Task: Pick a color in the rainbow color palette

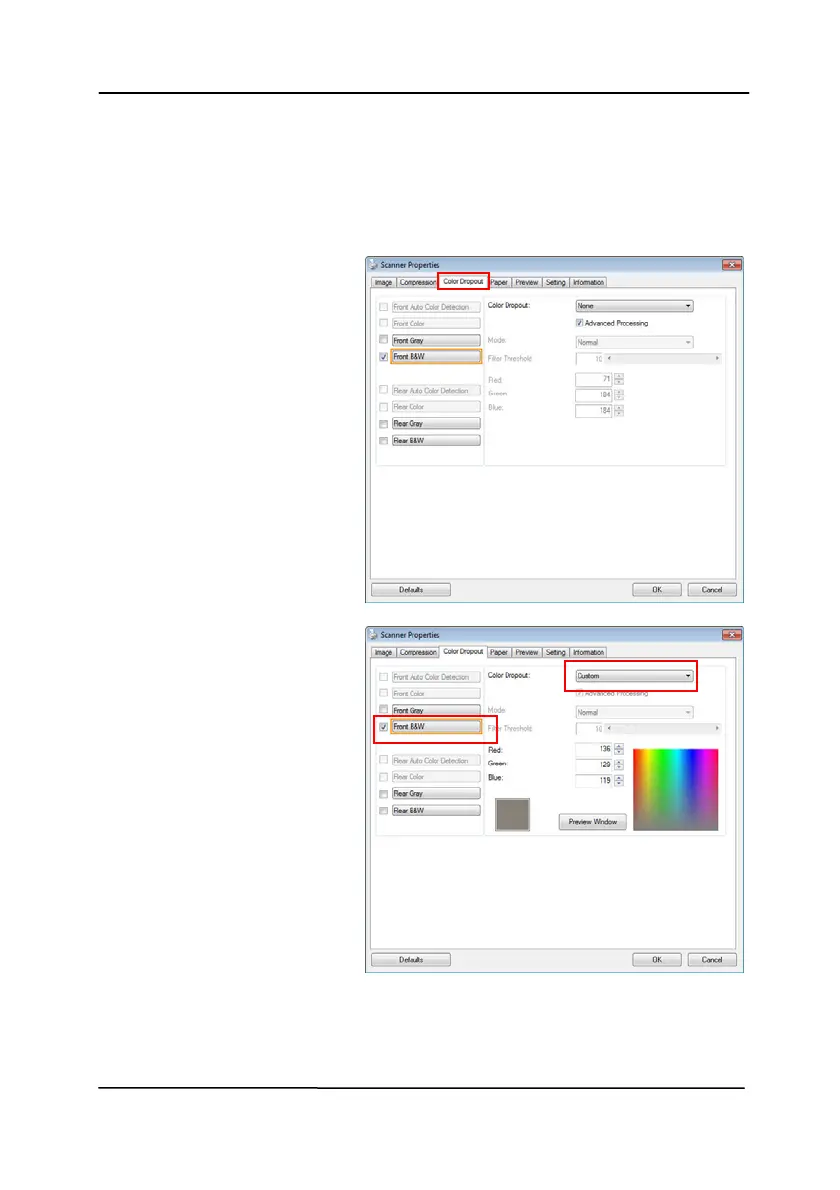Action: (x=675, y=789)
